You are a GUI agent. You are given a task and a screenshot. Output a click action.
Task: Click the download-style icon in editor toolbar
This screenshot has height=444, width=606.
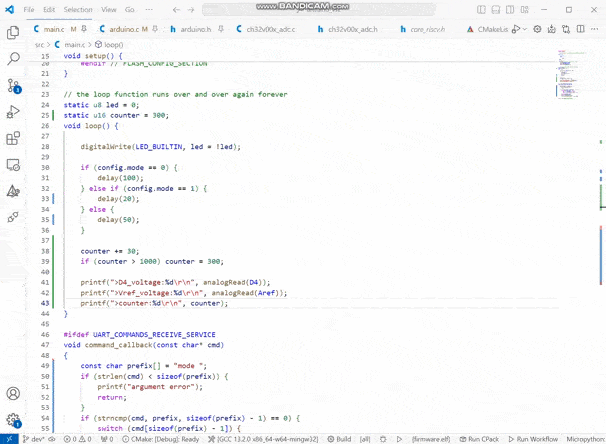point(552,29)
